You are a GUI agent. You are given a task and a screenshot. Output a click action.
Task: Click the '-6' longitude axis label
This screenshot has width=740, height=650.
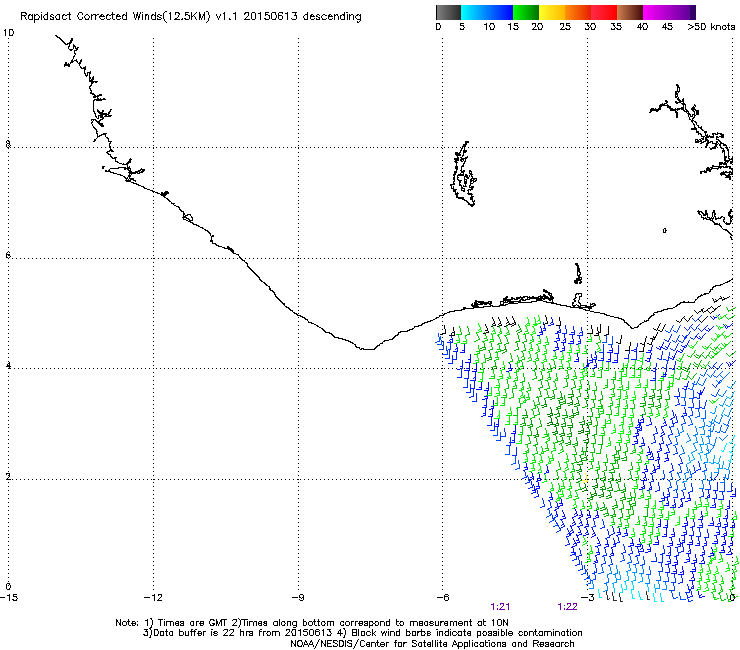442,598
